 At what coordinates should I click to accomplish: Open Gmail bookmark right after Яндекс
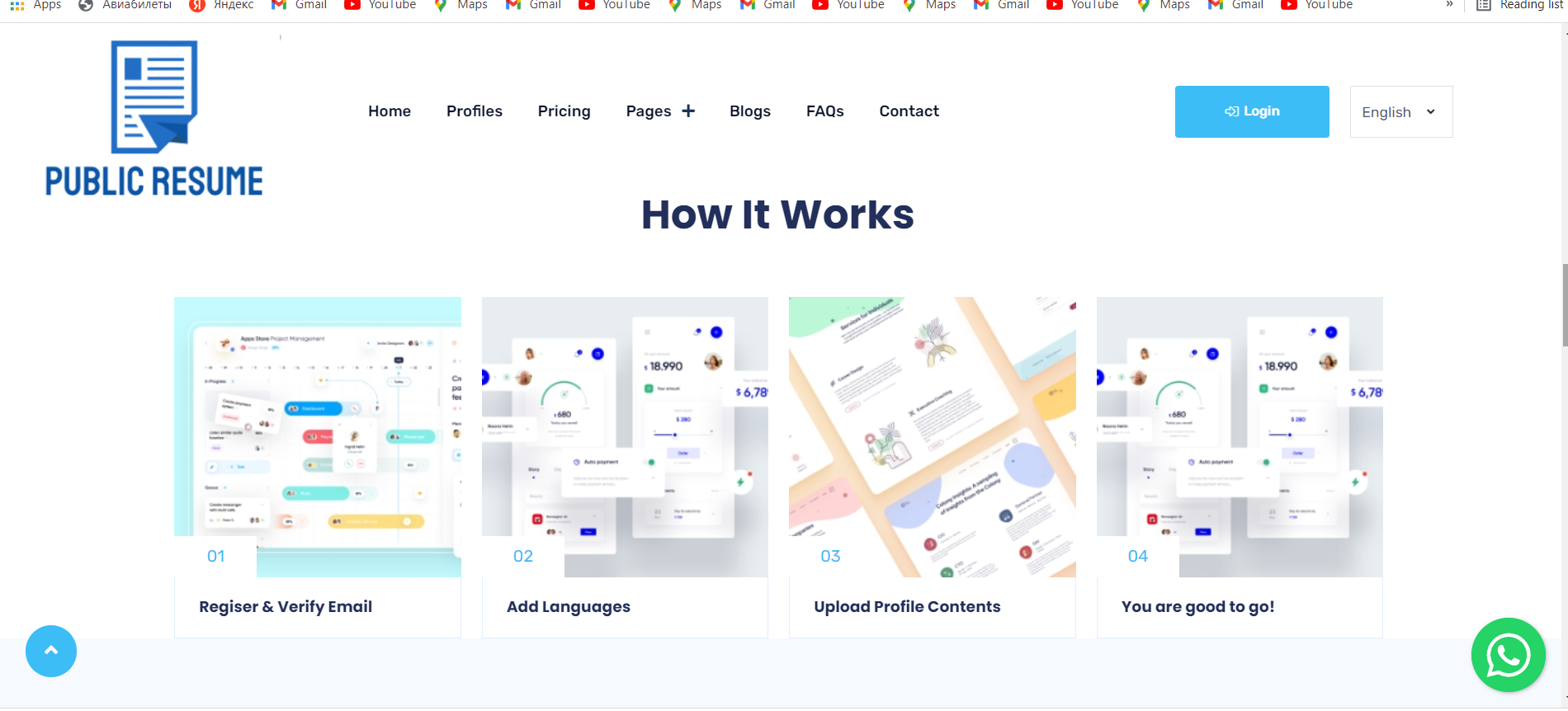point(299,5)
